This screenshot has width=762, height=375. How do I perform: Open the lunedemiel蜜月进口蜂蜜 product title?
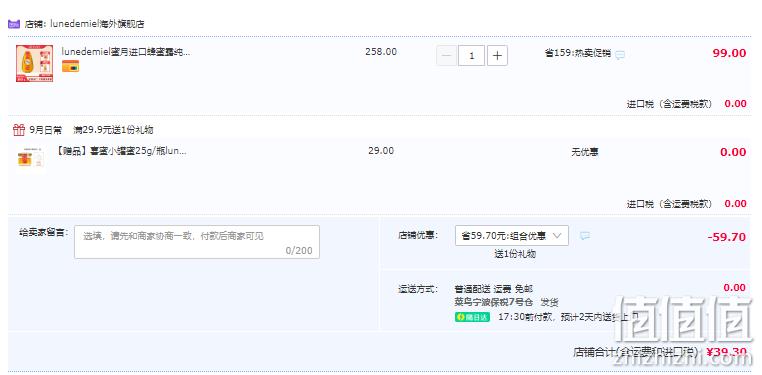pos(126,52)
